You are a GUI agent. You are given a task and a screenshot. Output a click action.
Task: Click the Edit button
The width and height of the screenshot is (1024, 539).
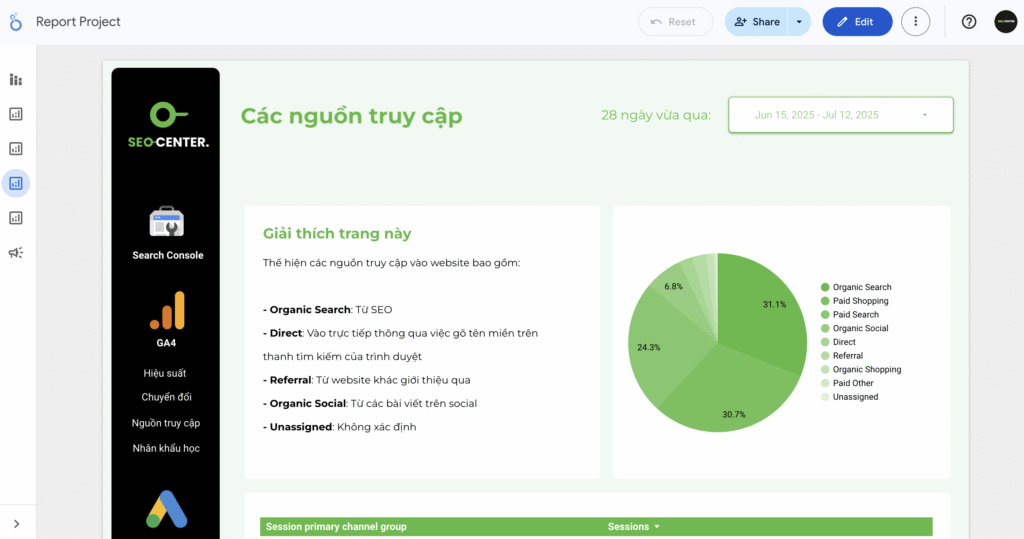857,22
